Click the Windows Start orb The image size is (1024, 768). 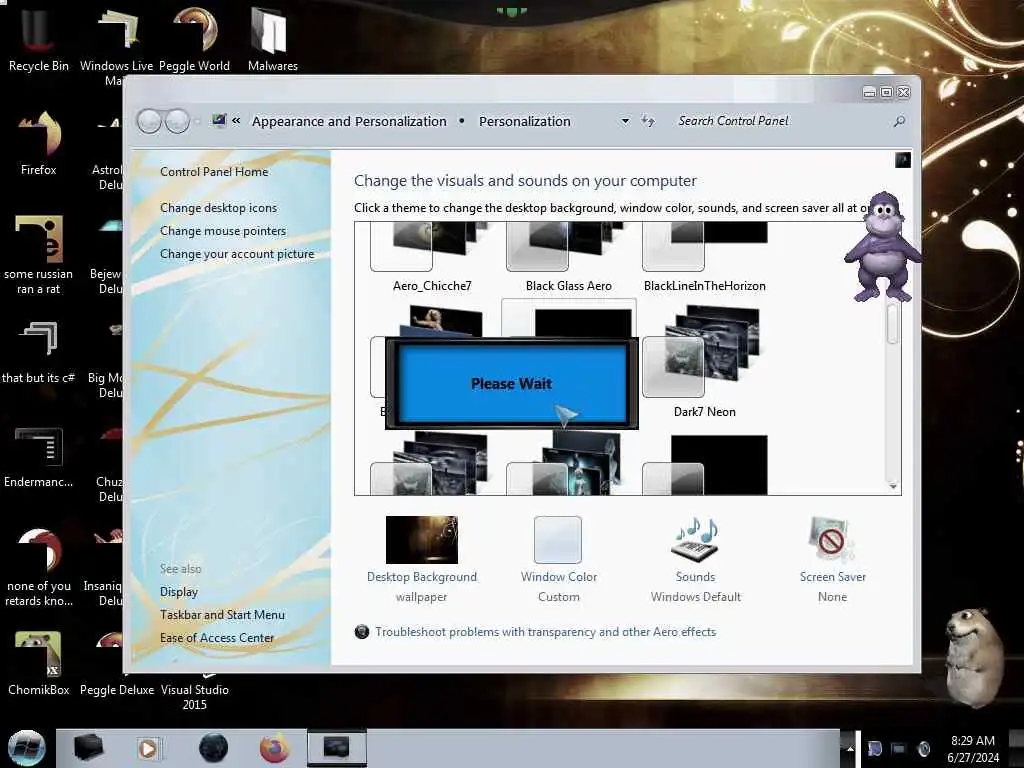(27, 748)
